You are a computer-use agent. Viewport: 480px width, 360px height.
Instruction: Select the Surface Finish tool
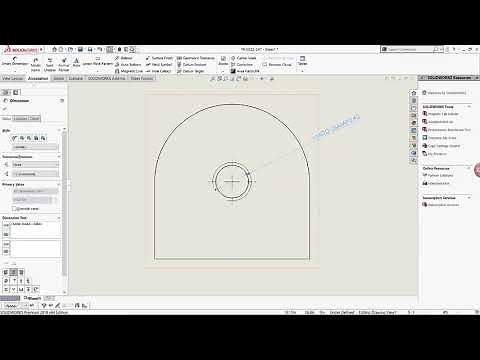(159, 58)
